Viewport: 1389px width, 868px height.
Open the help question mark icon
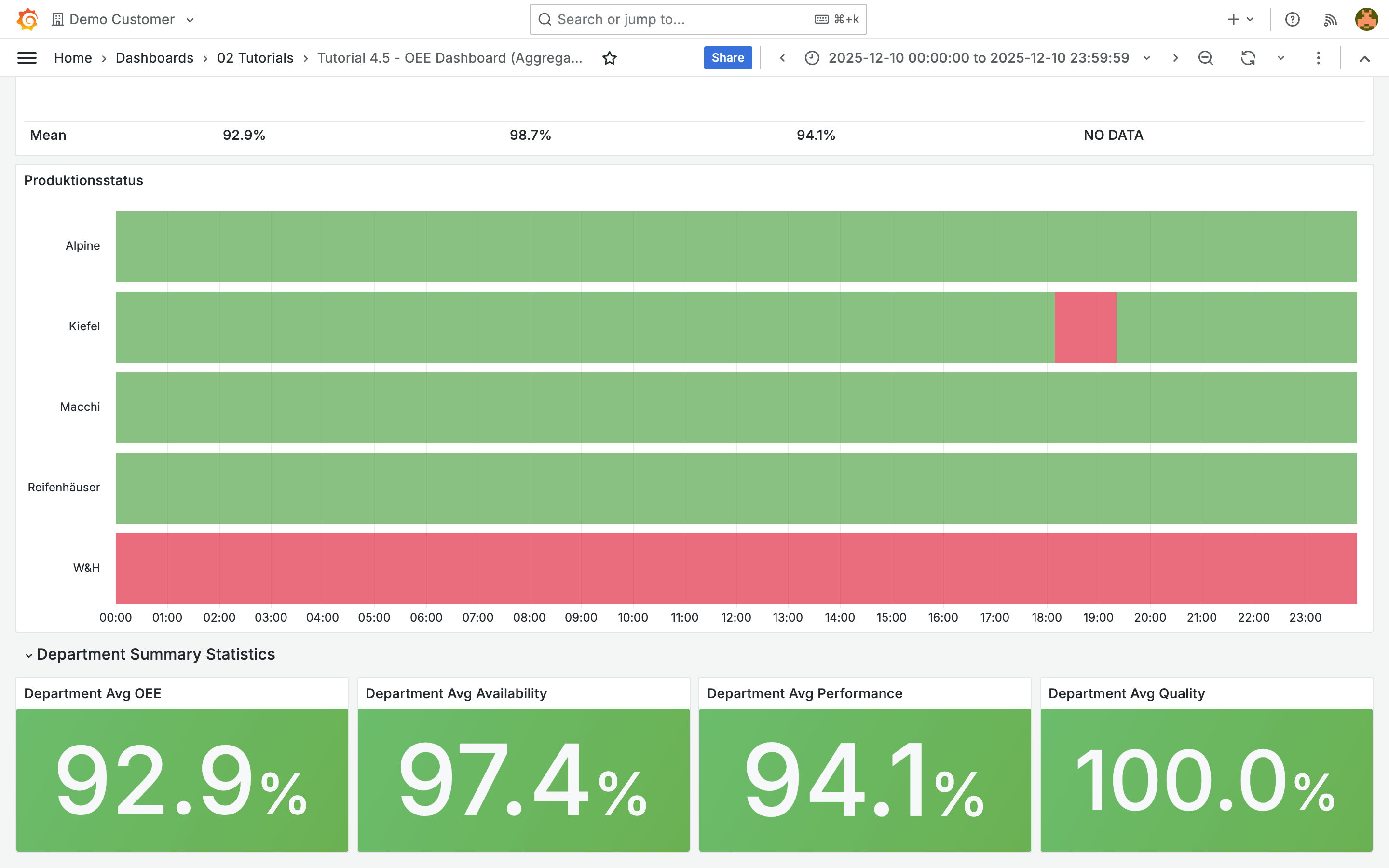[1292, 19]
